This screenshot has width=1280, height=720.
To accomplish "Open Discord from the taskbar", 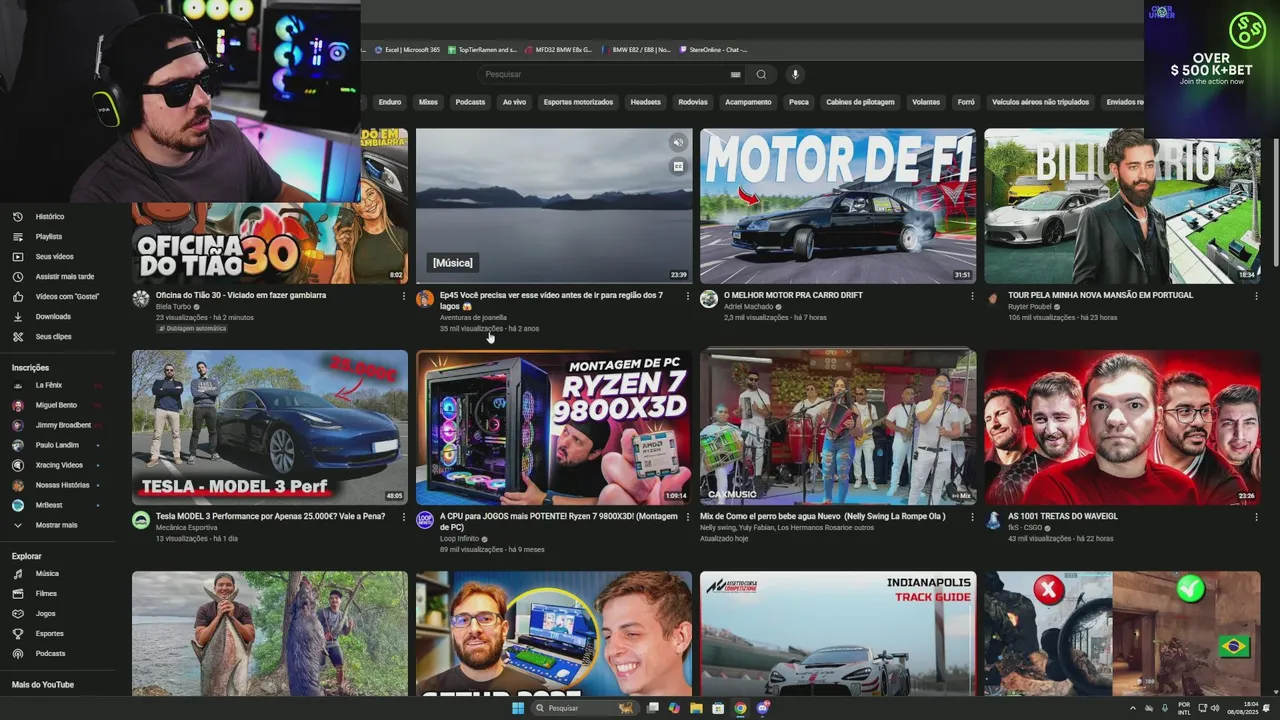I will tap(762, 708).
